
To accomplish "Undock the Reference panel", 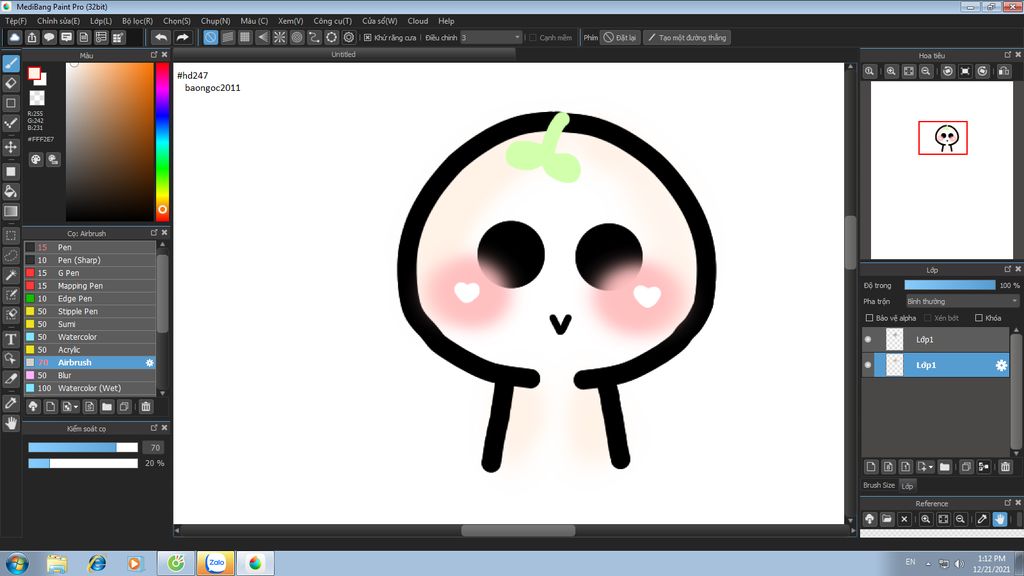I will 1008,503.
